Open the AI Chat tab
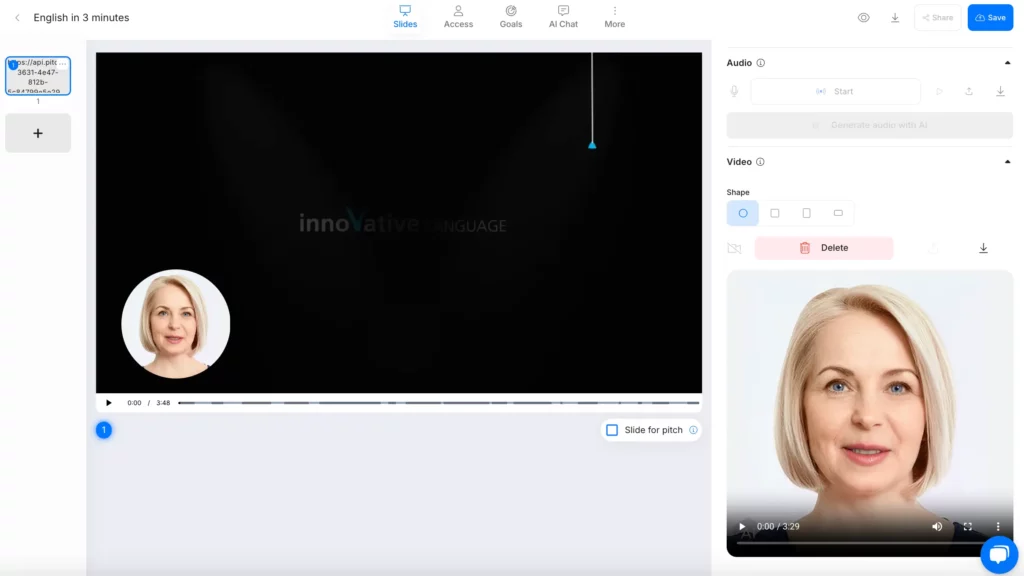The height and width of the screenshot is (576, 1024). [563, 17]
